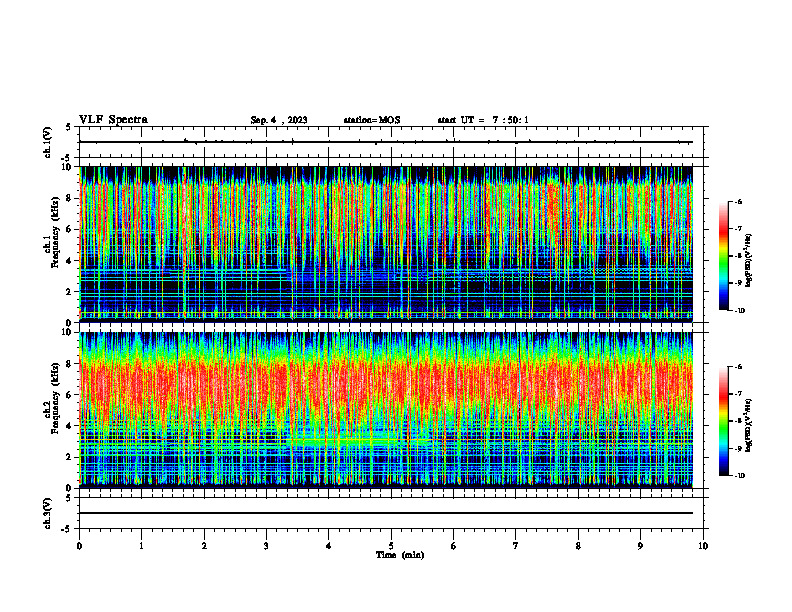The image size is (792, 612).
Task: Click the time axis tick label '3'
Action: click(x=266, y=546)
